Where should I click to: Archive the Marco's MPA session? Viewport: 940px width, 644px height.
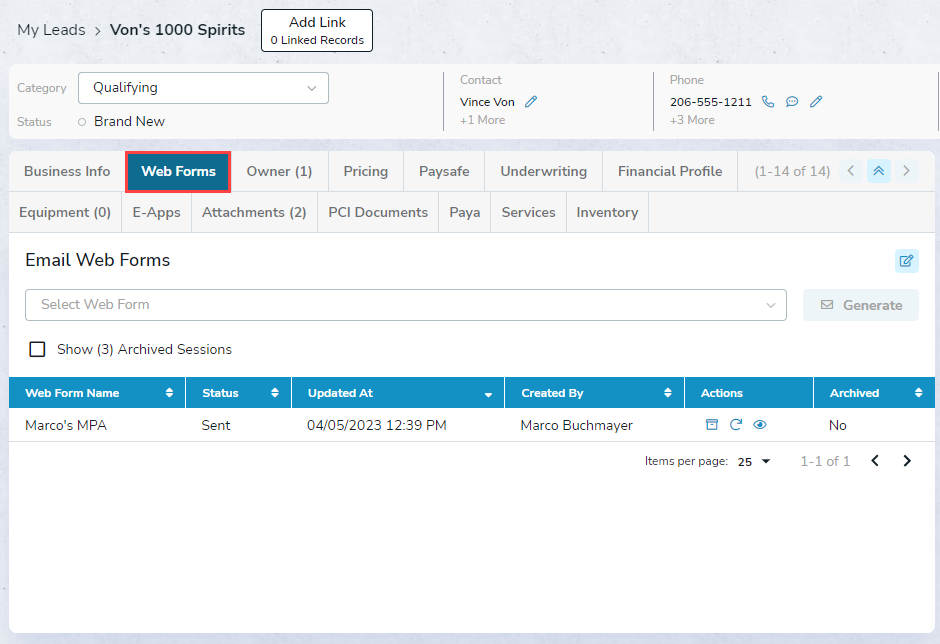click(712, 425)
